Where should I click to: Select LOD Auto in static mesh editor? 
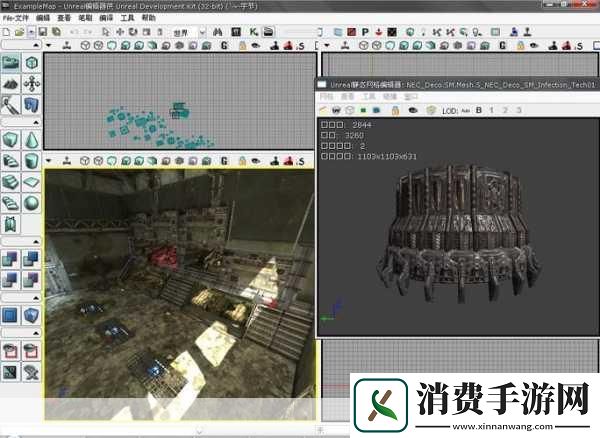[465, 111]
